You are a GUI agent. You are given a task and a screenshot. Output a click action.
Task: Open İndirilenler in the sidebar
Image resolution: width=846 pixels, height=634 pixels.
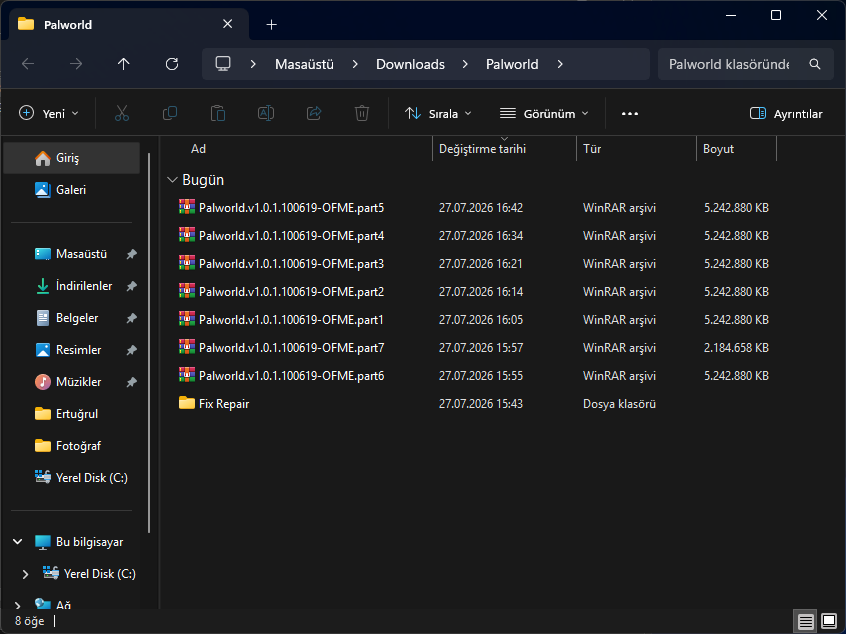coord(71,286)
